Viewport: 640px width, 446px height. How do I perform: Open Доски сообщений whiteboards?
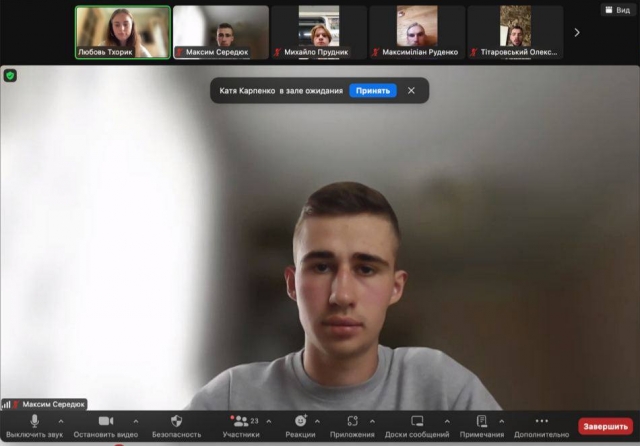(x=417, y=426)
